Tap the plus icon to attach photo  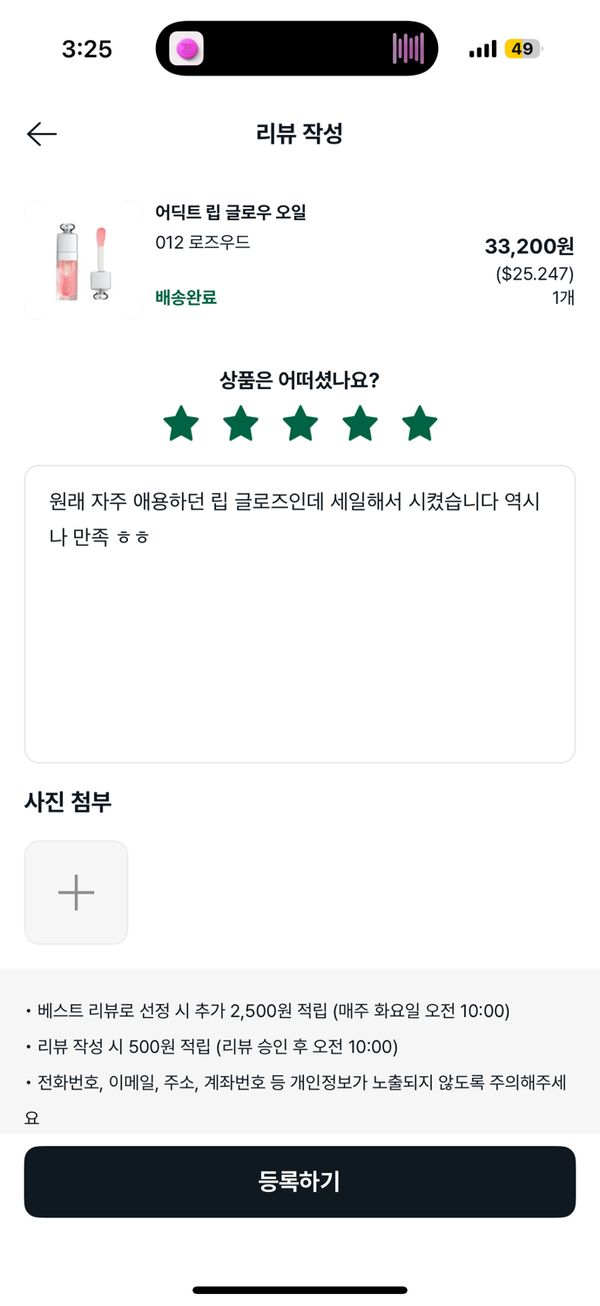pyautogui.click(x=76, y=892)
